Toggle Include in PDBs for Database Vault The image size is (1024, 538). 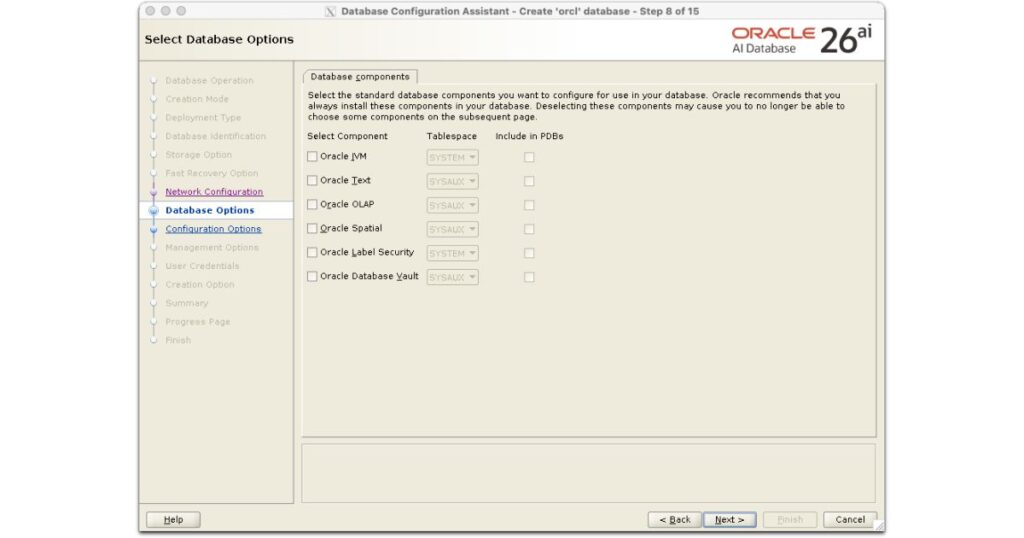(529, 277)
